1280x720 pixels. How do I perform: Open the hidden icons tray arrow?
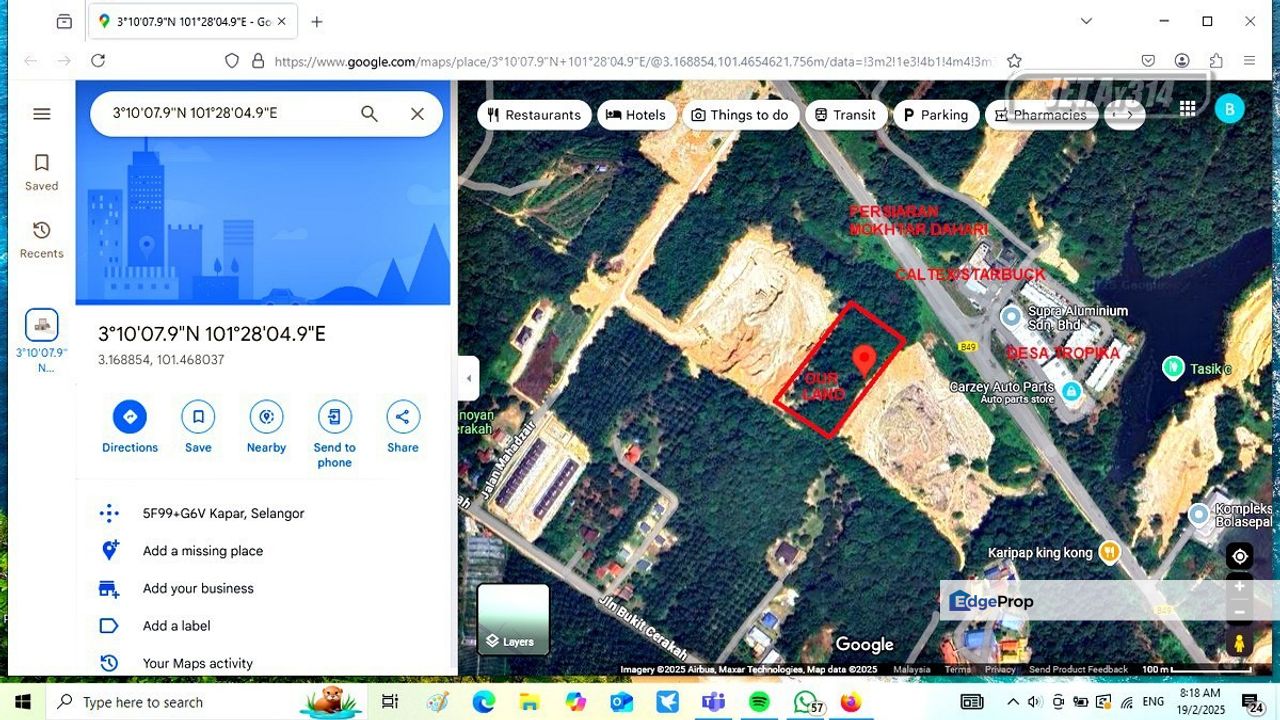point(1013,701)
